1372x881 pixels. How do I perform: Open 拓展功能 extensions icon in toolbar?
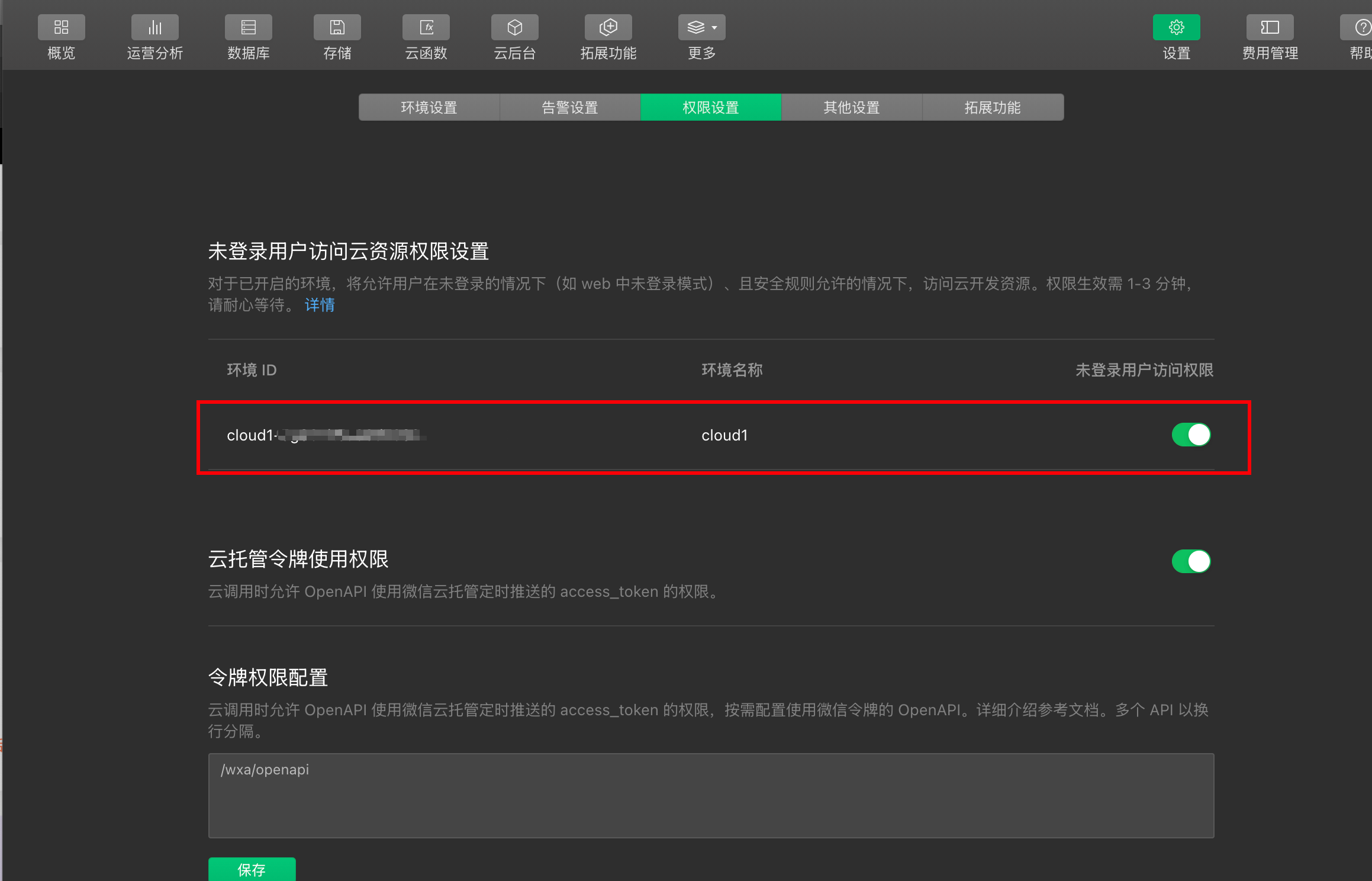608,28
